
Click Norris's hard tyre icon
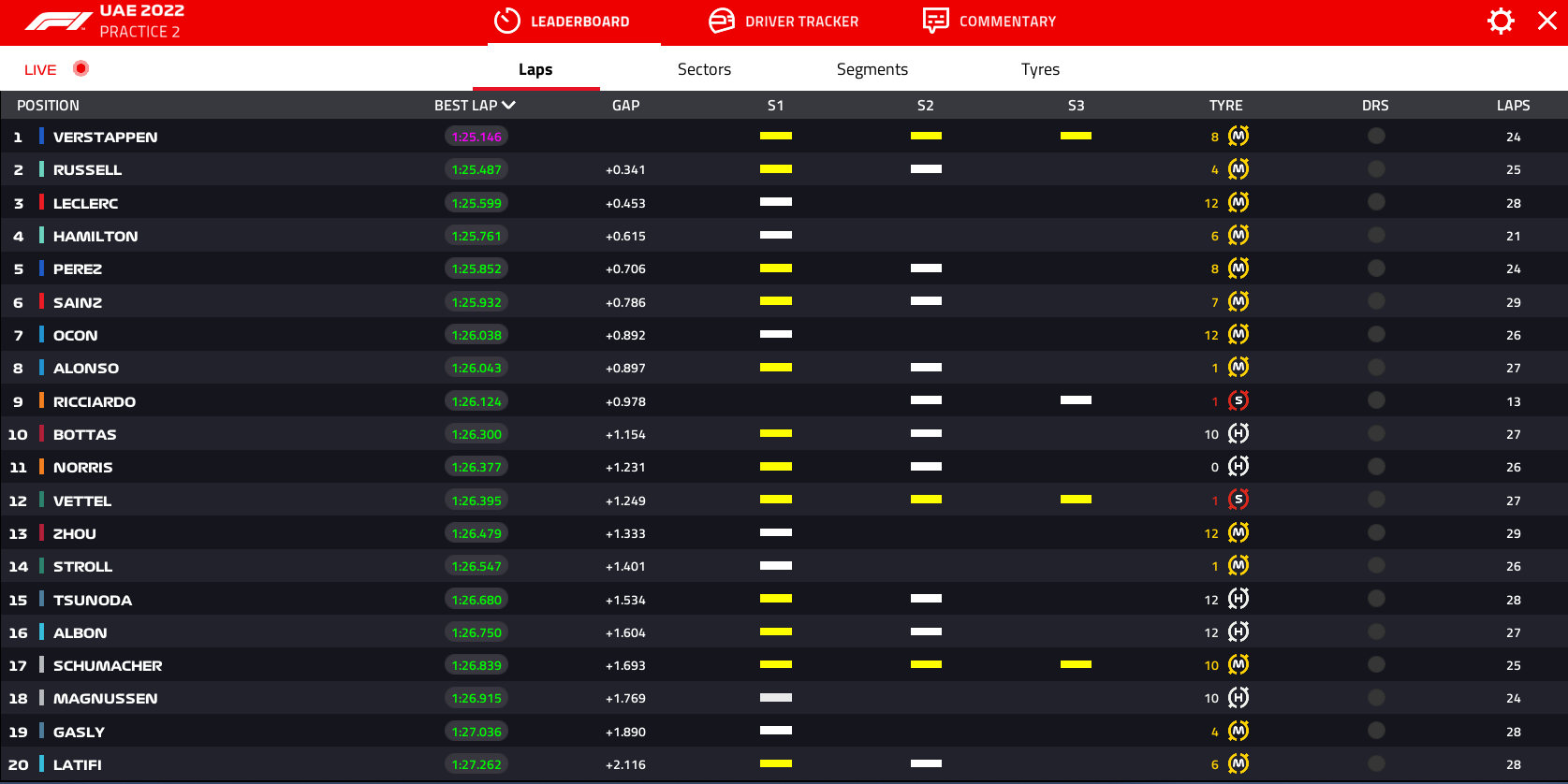point(1238,467)
